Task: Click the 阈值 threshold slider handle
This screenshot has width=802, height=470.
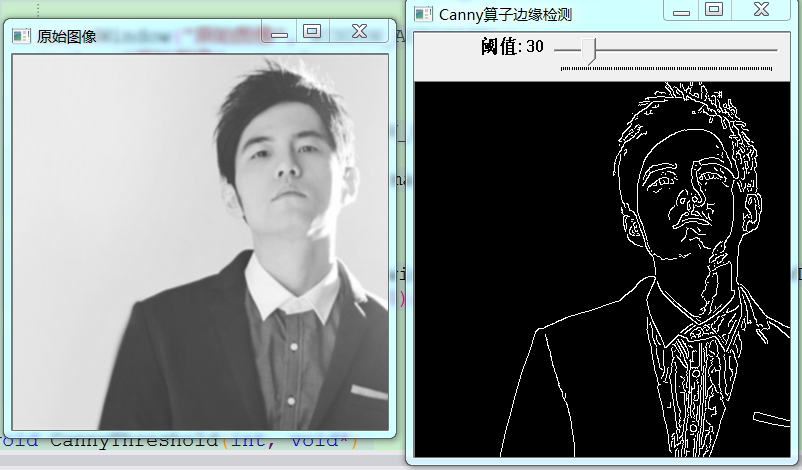Action: [x=589, y=51]
